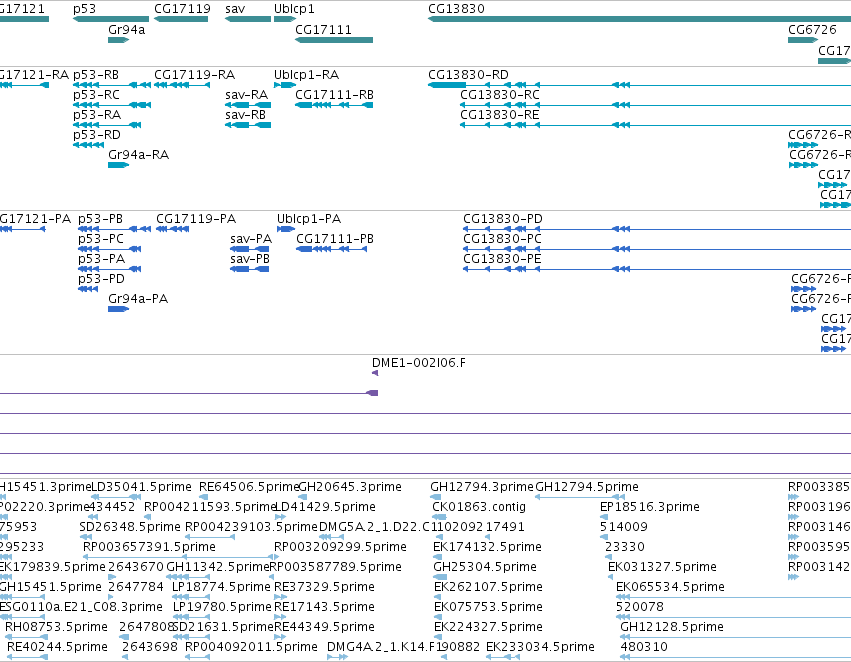
Task: Select the 514009 feature label
Action: click(624, 527)
